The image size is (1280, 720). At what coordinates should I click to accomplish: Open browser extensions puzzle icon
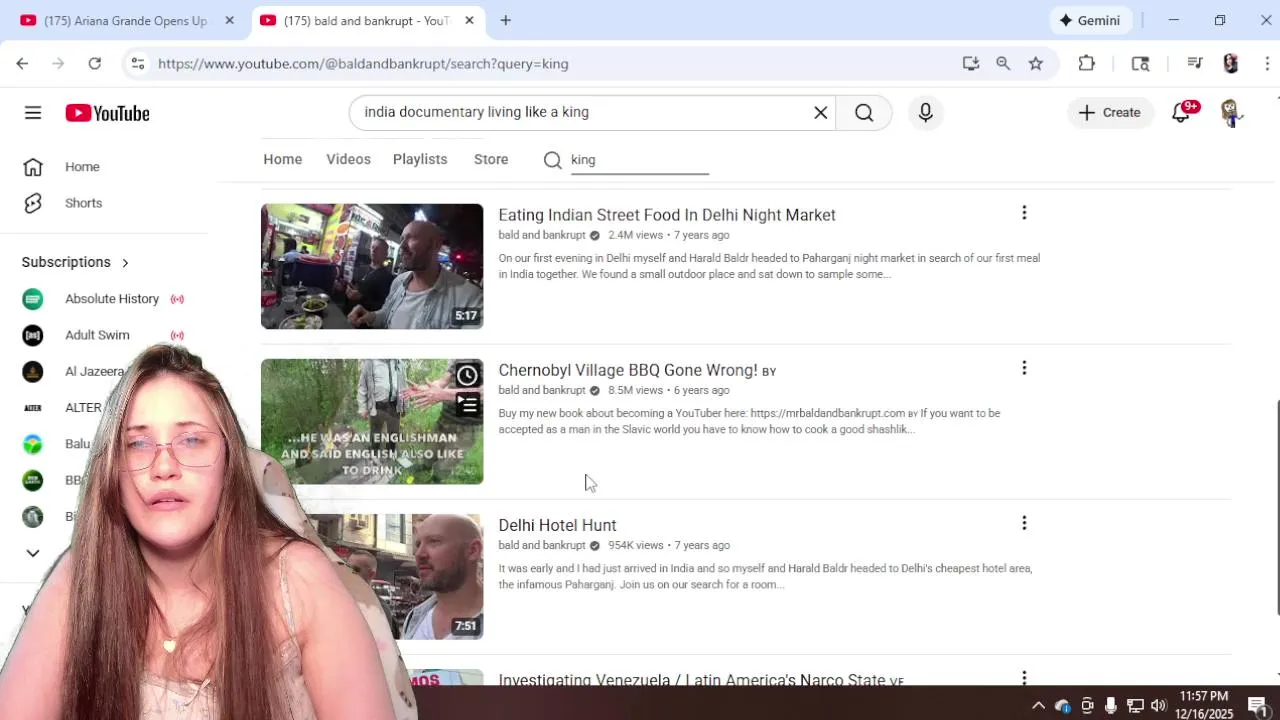coord(1087,63)
